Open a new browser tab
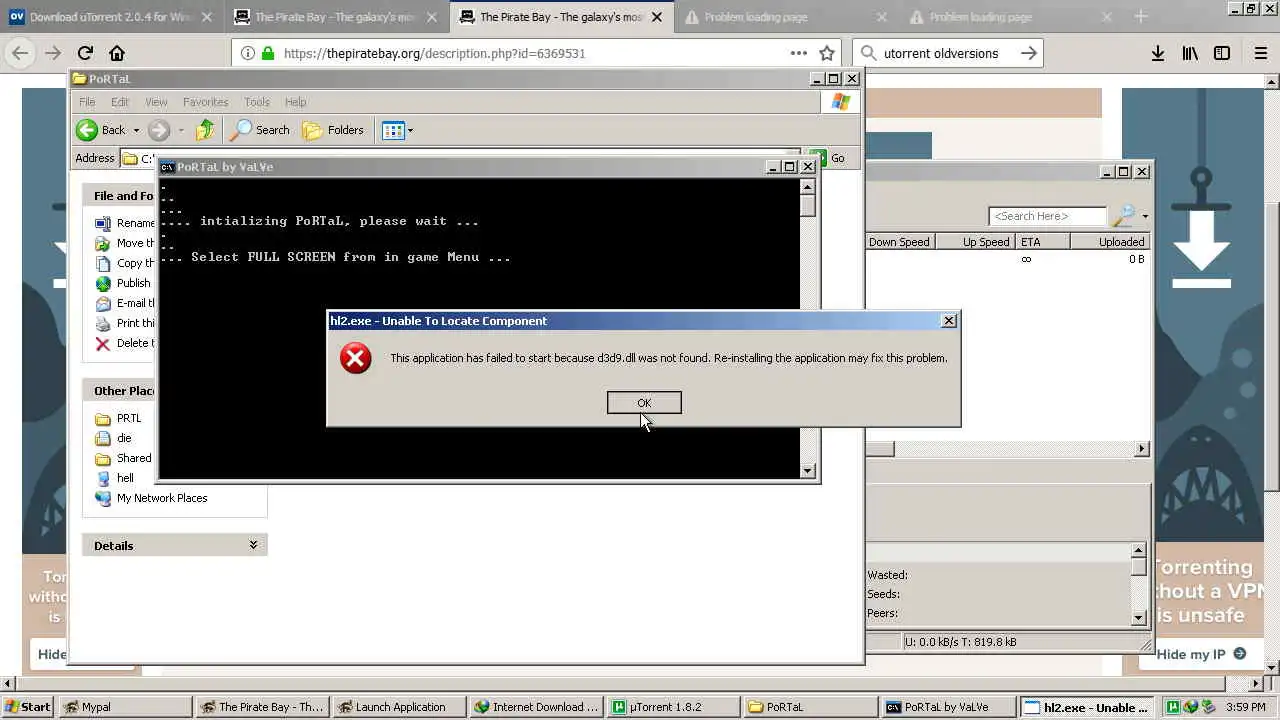Image resolution: width=1280 pixels, height=720 pixels. (1141, 17)
